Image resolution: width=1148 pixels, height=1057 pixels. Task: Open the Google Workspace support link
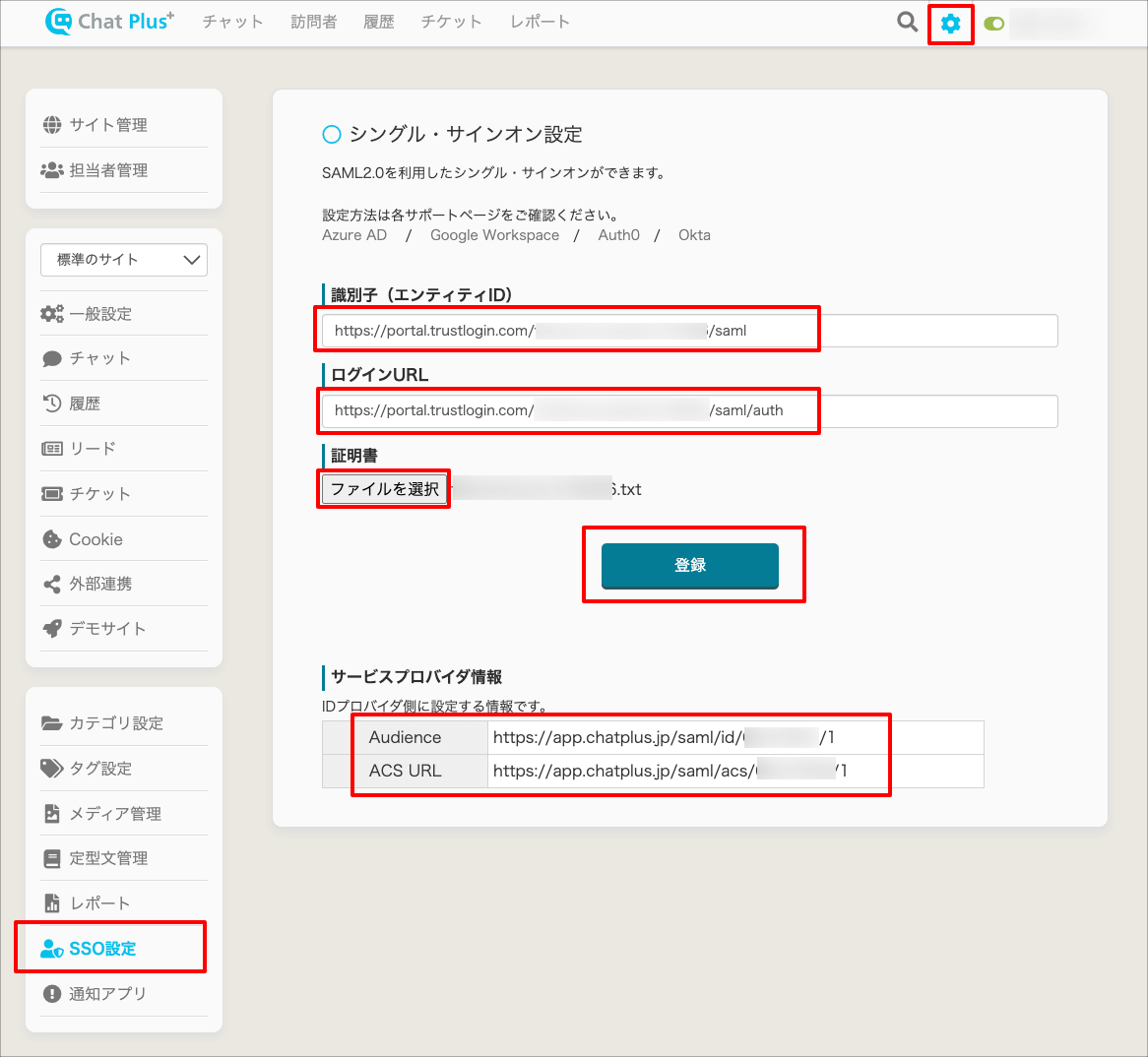click(x=494, y=235)
